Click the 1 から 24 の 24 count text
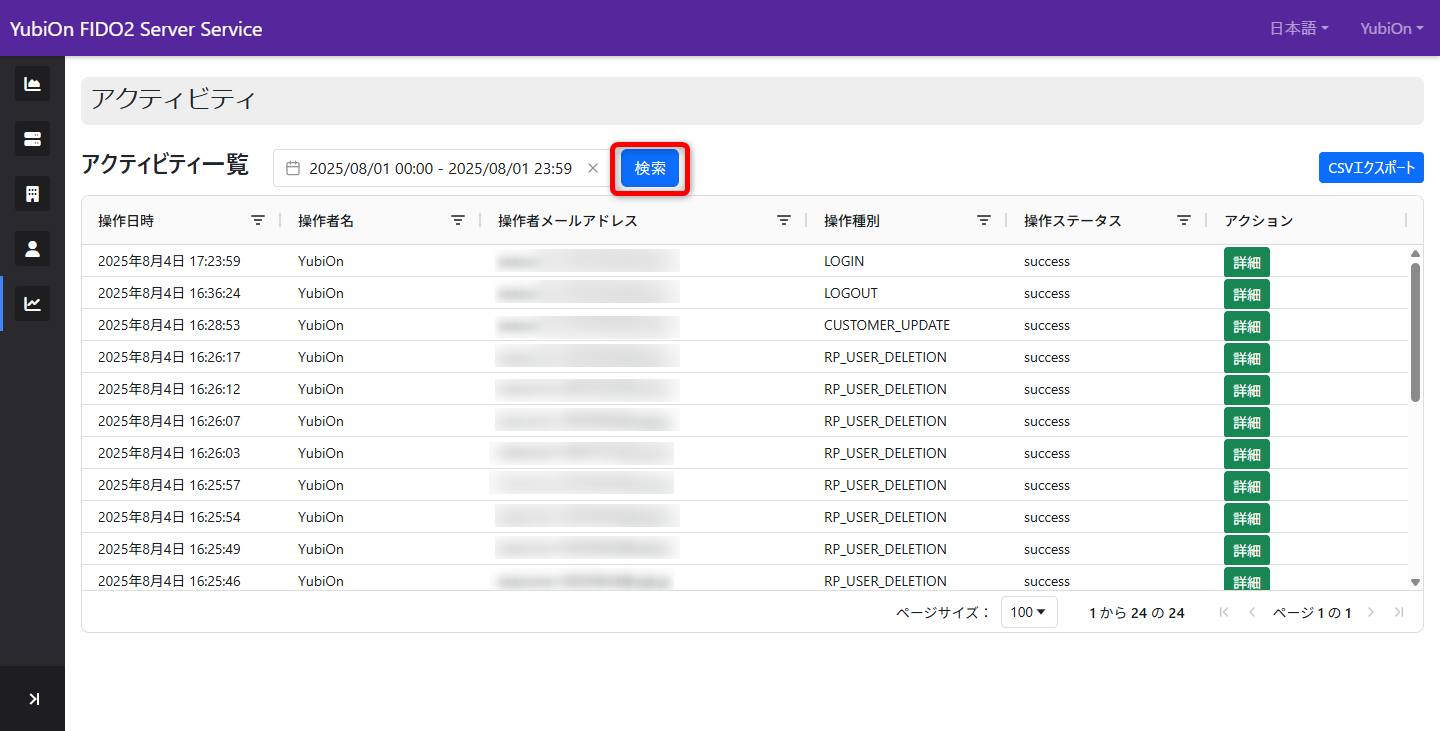Image resolution: width=1440 pixels, height=731 pixels. [1137, 613]
